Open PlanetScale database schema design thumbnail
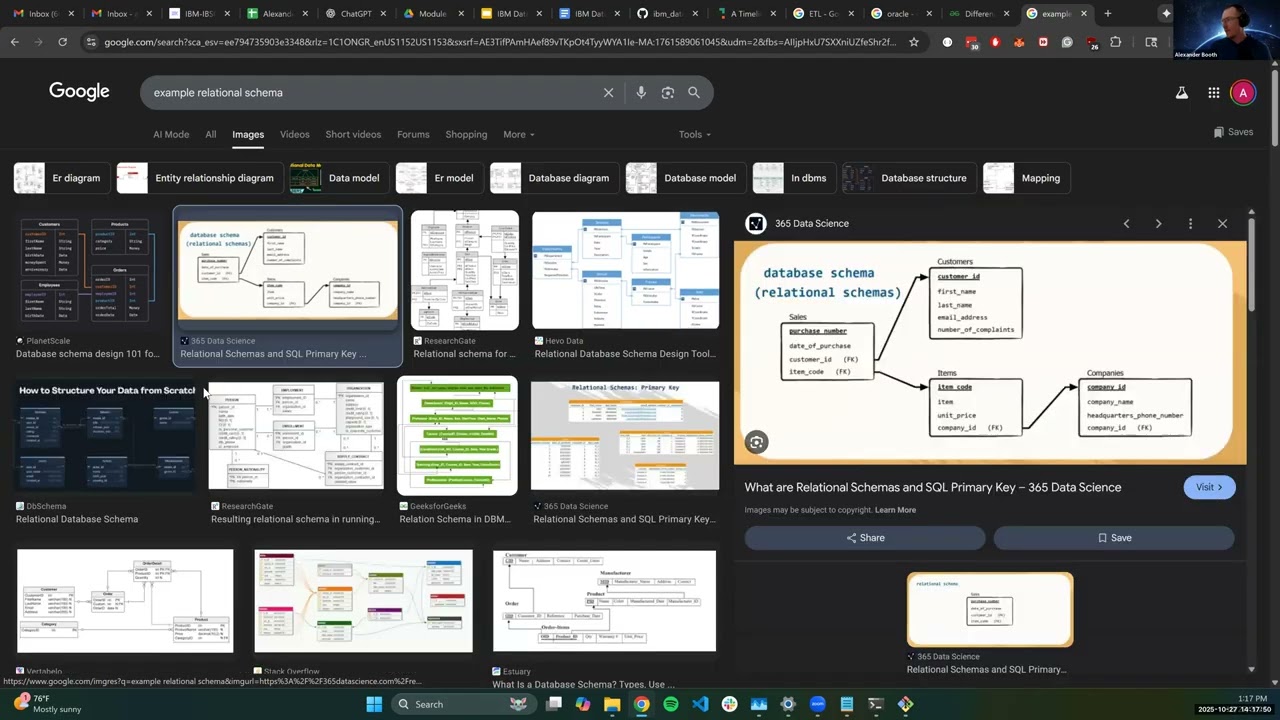1280x720 pixels. tap(87, 270)
